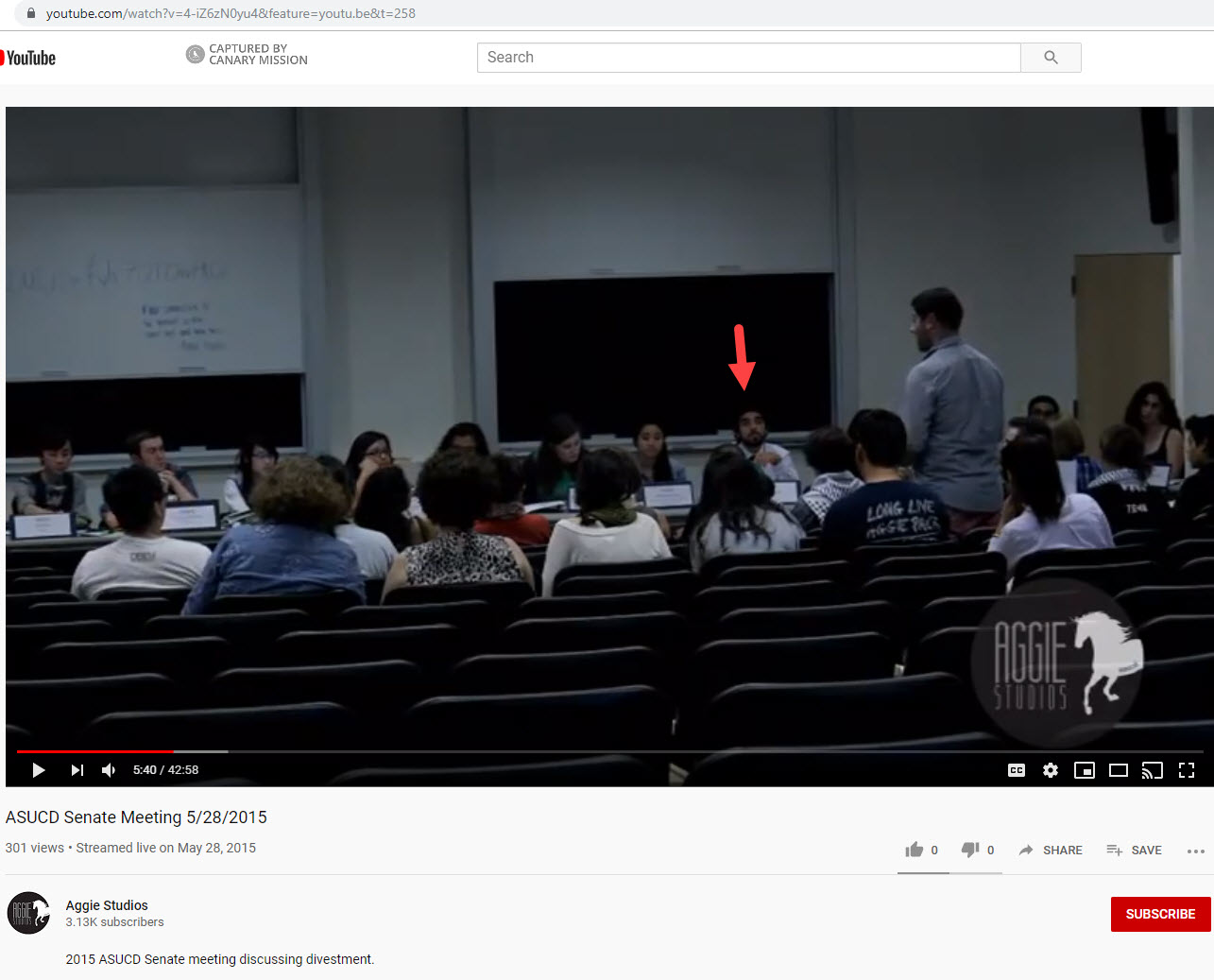This screenshot has width=1214, height=980.
Task: Seek on the video progress bar
Action: (x=605, y=751)
